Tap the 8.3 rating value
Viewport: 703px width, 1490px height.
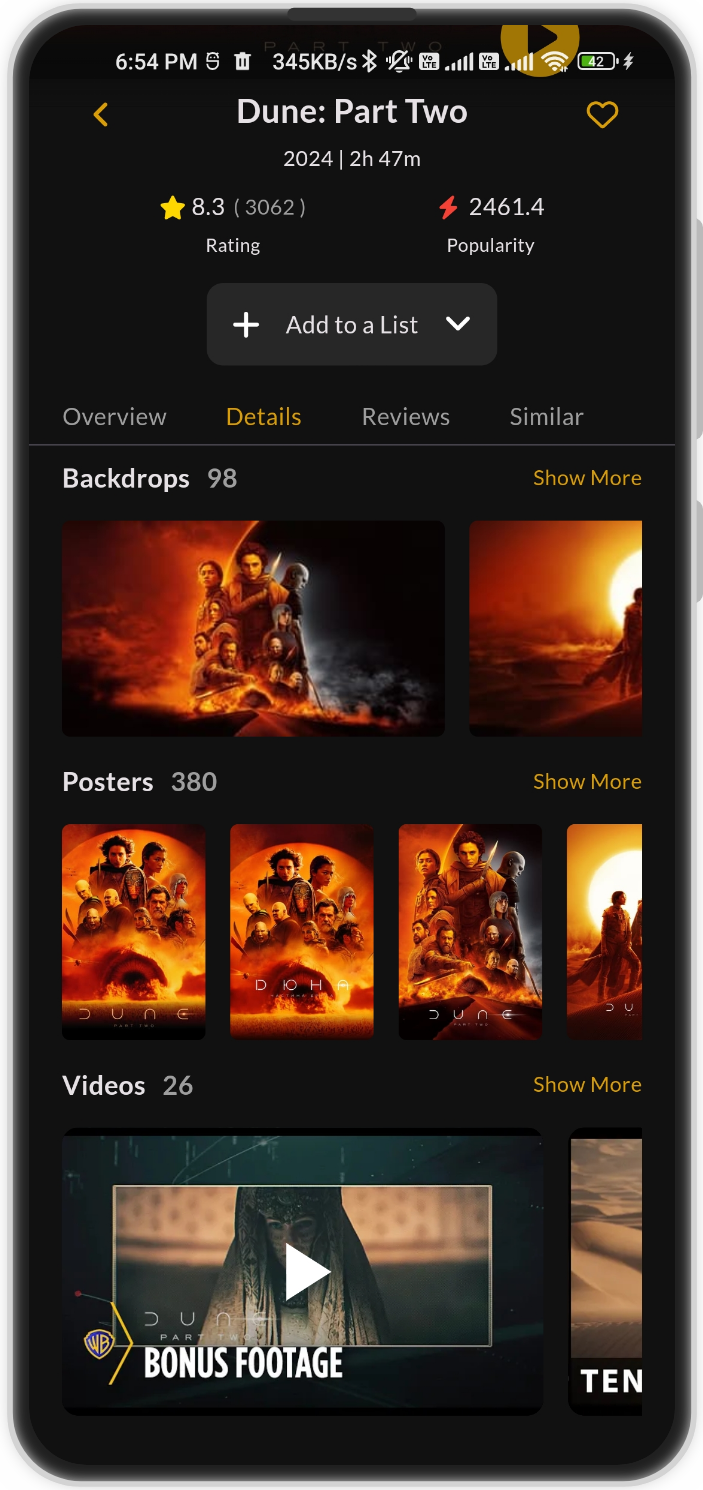(x=208, y=207)
